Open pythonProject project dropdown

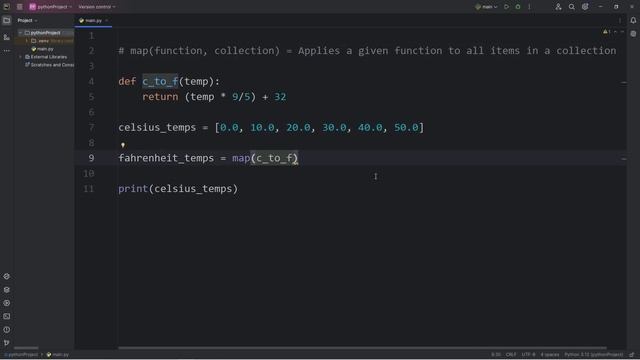tap(51, 7)
